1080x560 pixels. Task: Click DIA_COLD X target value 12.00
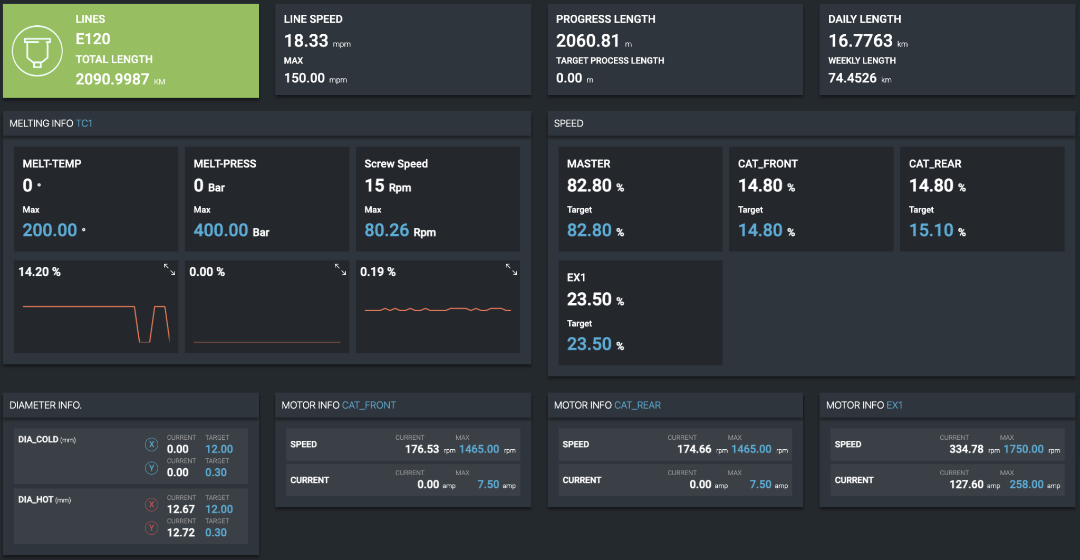[219, 449]
